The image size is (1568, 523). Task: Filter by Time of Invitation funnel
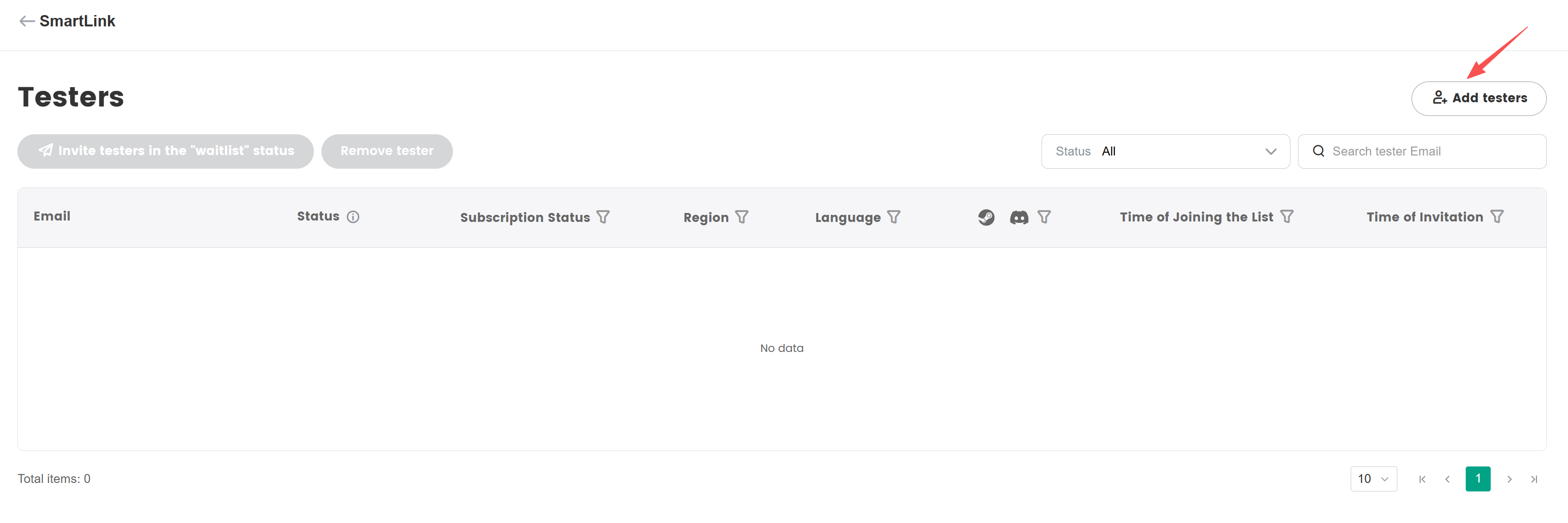pos(1497,217)
